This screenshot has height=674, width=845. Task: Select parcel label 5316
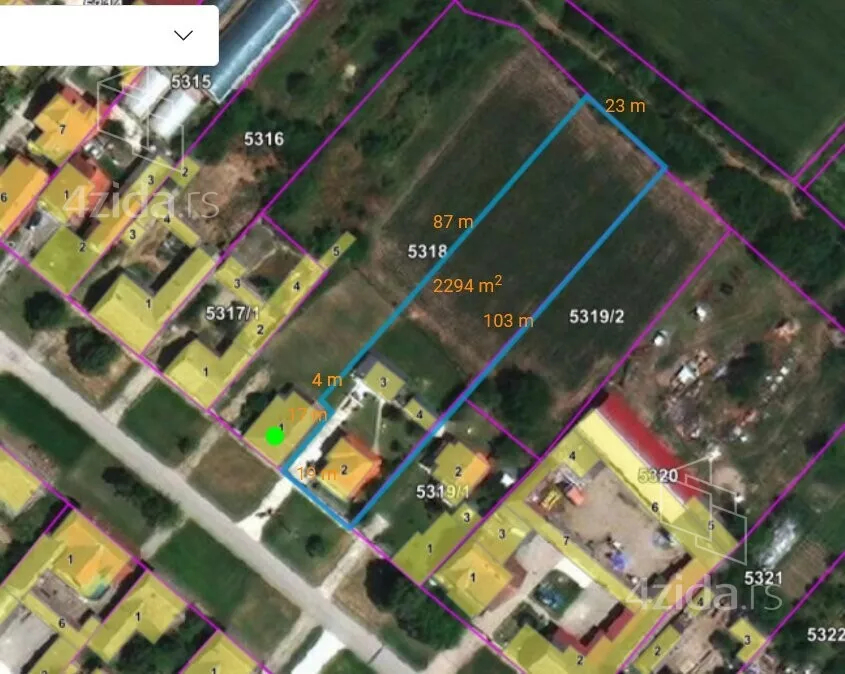point(264,139)
